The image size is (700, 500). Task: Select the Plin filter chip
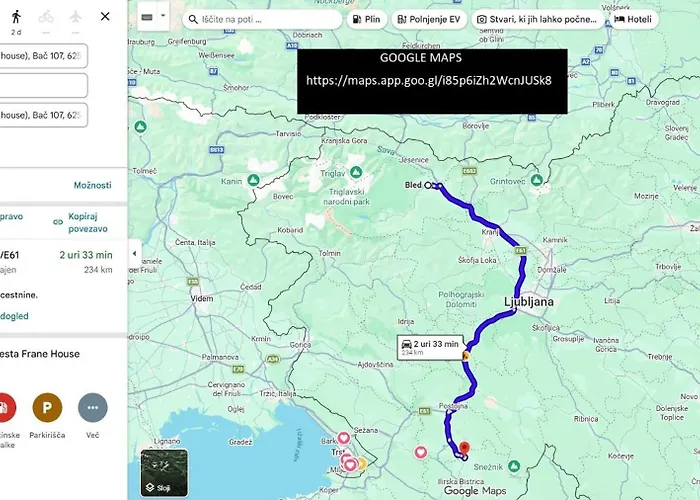366,19
